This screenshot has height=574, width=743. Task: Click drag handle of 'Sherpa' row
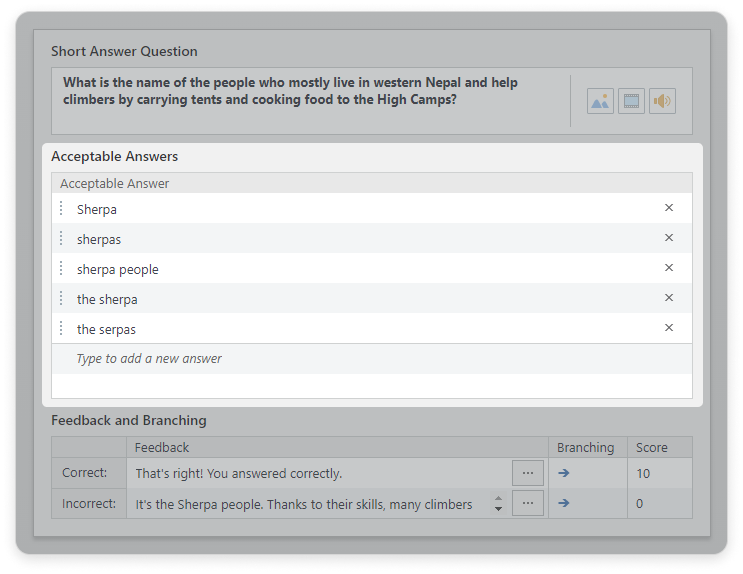pyautogui.click(x=62, y=209)
